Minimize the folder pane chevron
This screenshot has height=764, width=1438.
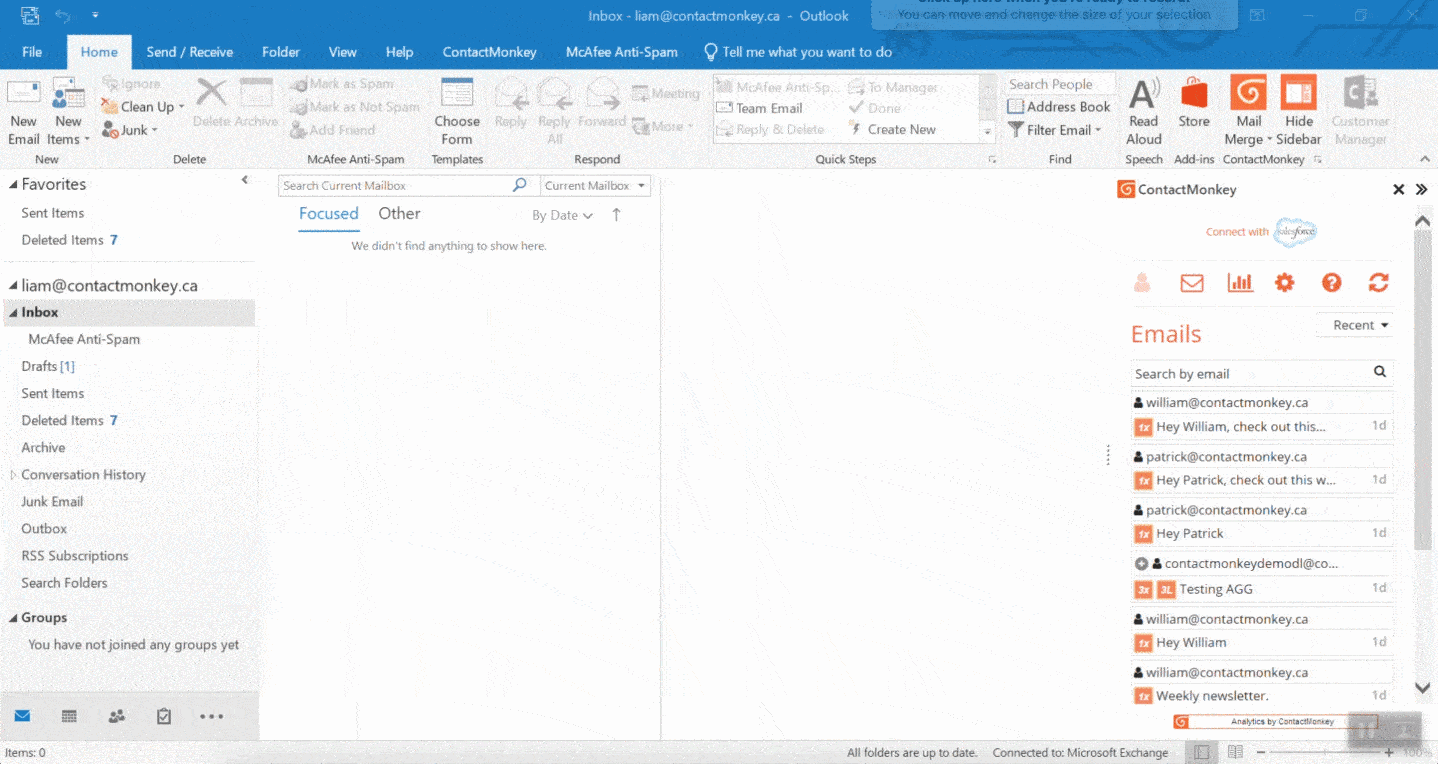pyautogui.click(x=245, y=180)
